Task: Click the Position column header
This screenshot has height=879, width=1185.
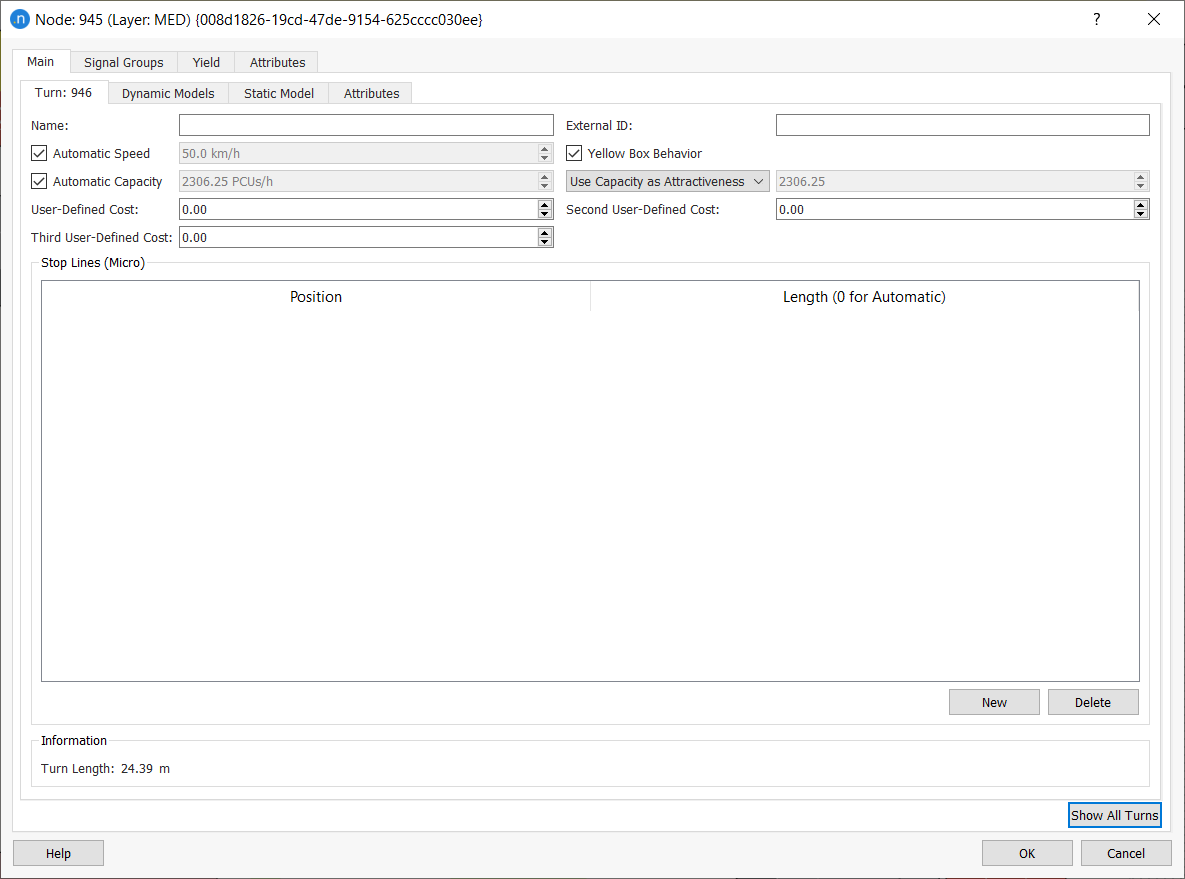Action: tap(316, 297)
